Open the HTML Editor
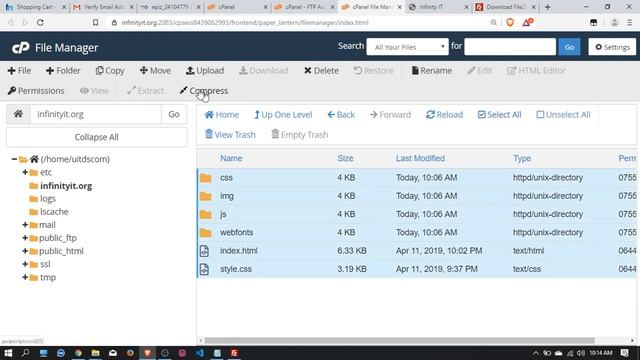 536,71
